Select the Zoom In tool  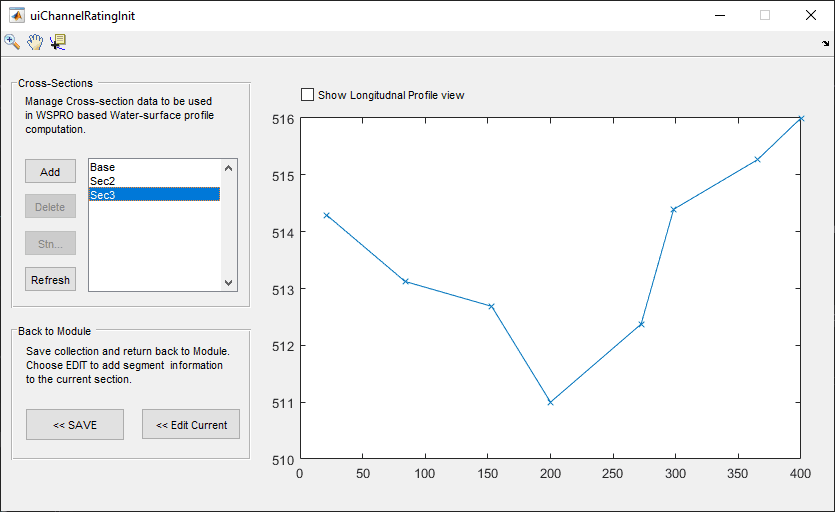pos(12,42)
